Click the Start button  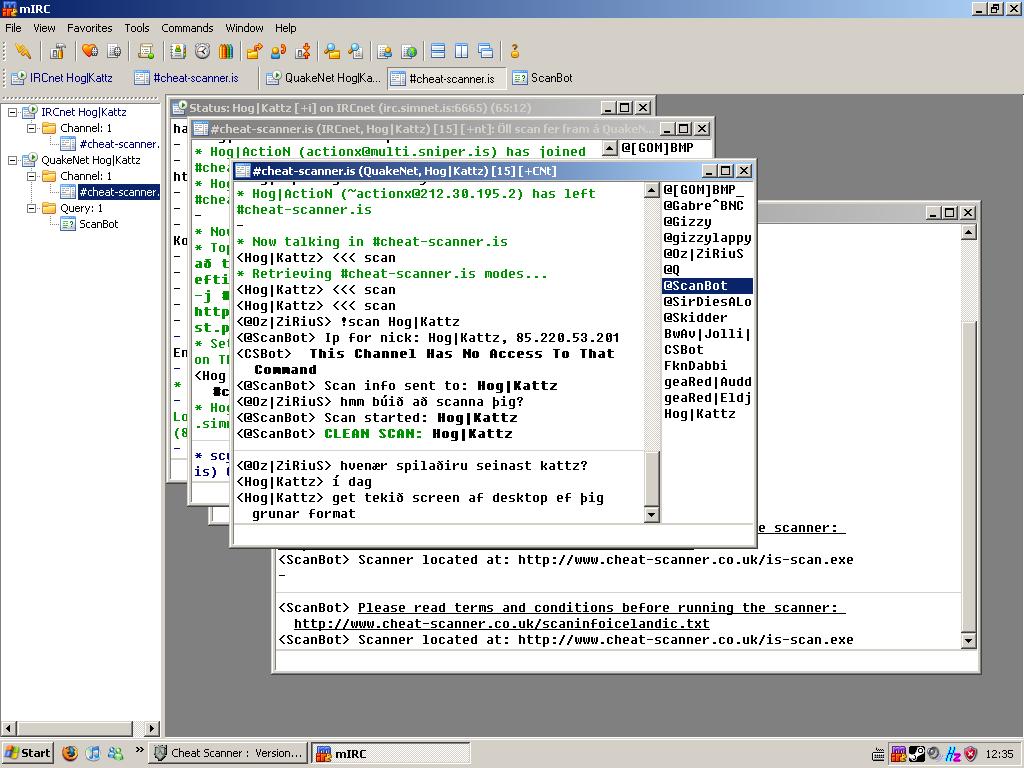click(x=27, y=753)
